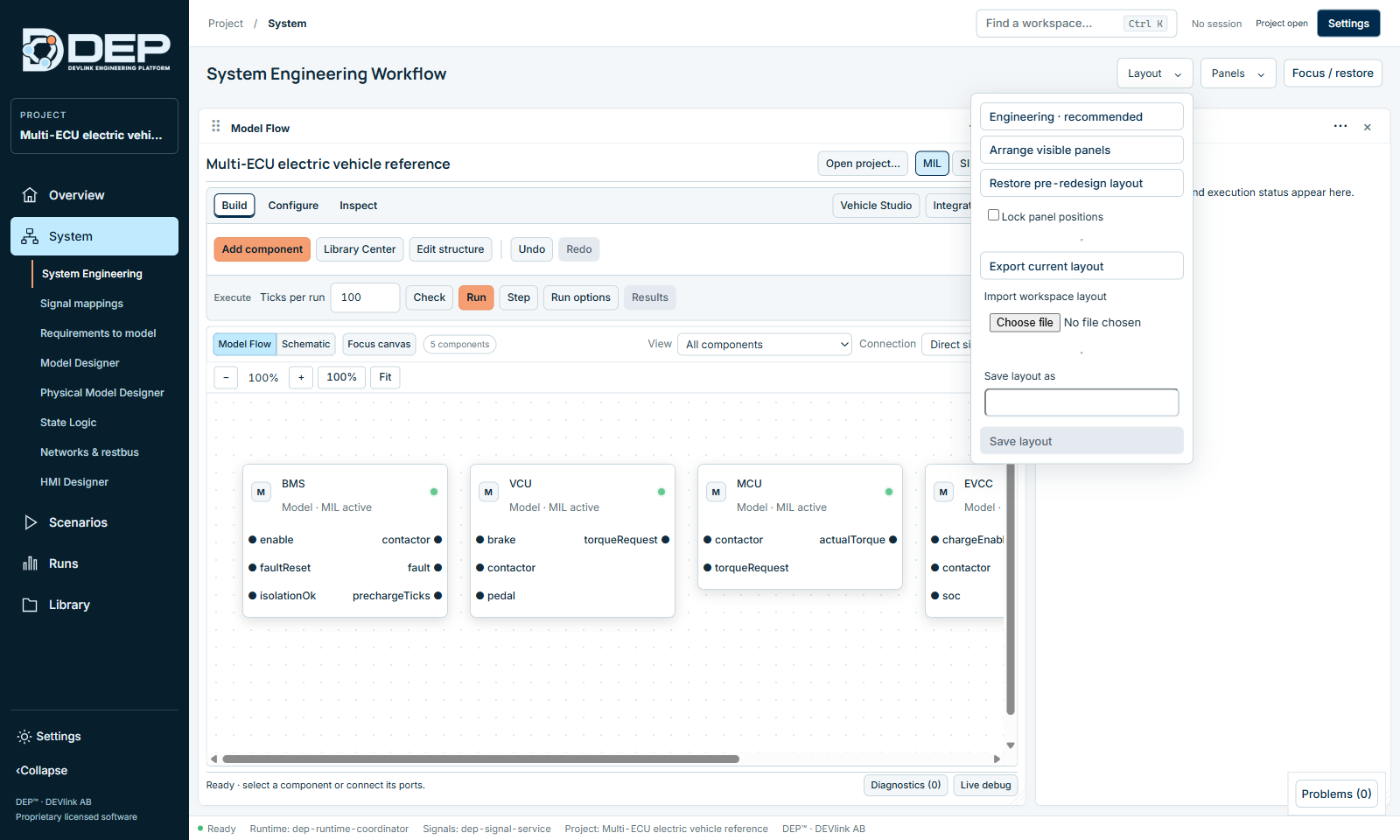Select the Inspect tab
This screenshot has width=1400, height=840.
click(x=359, y=206)
